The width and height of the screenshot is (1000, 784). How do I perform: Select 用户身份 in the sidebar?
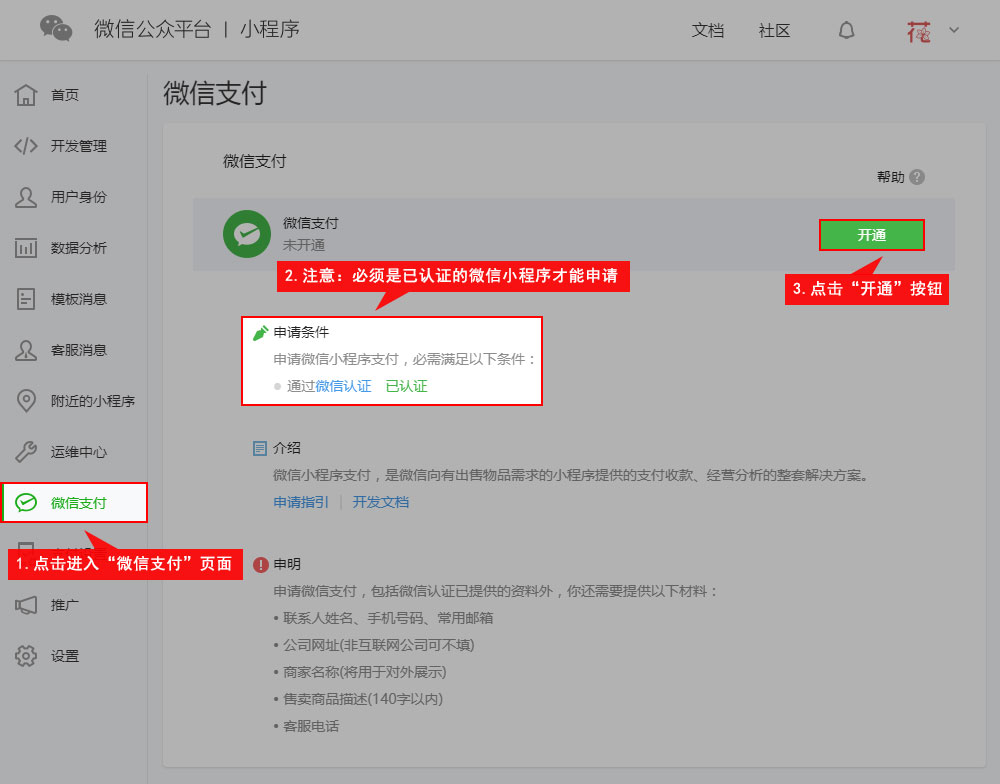point(78,197)
